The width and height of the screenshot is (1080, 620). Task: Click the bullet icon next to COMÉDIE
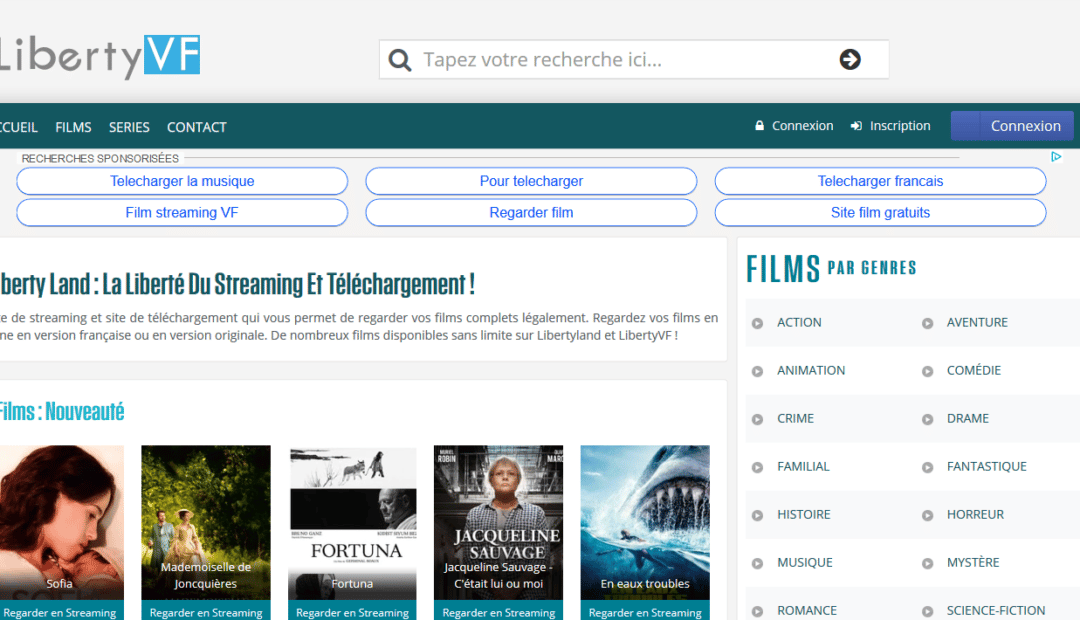click(x=928, y=371)
